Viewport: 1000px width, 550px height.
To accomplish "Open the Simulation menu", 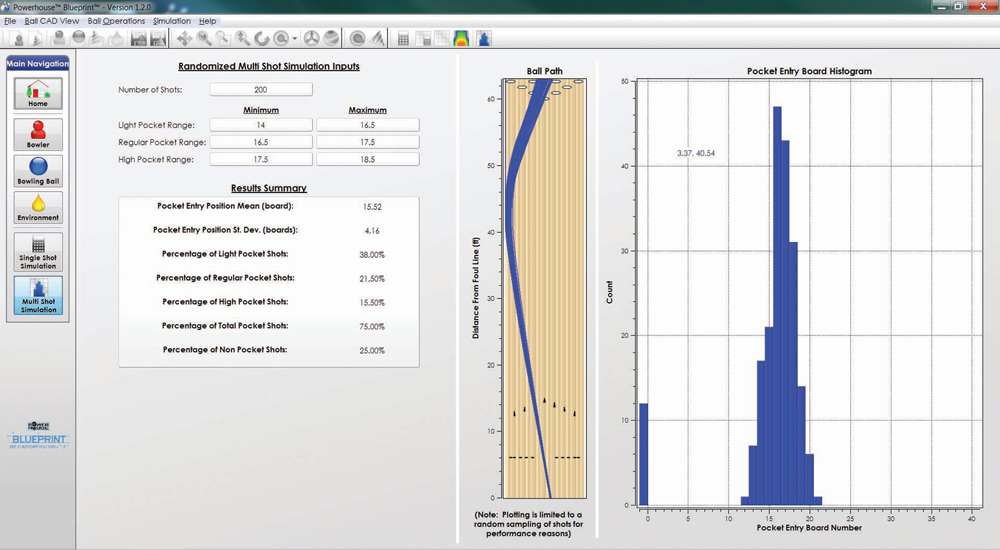I will [x=172, y=21].
